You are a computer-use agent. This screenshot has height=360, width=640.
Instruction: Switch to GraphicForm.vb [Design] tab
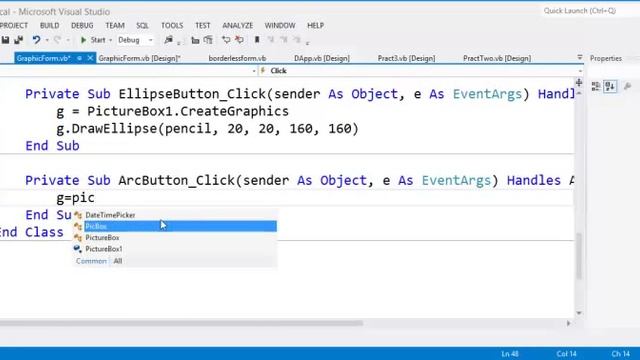[x=140, y=58]
